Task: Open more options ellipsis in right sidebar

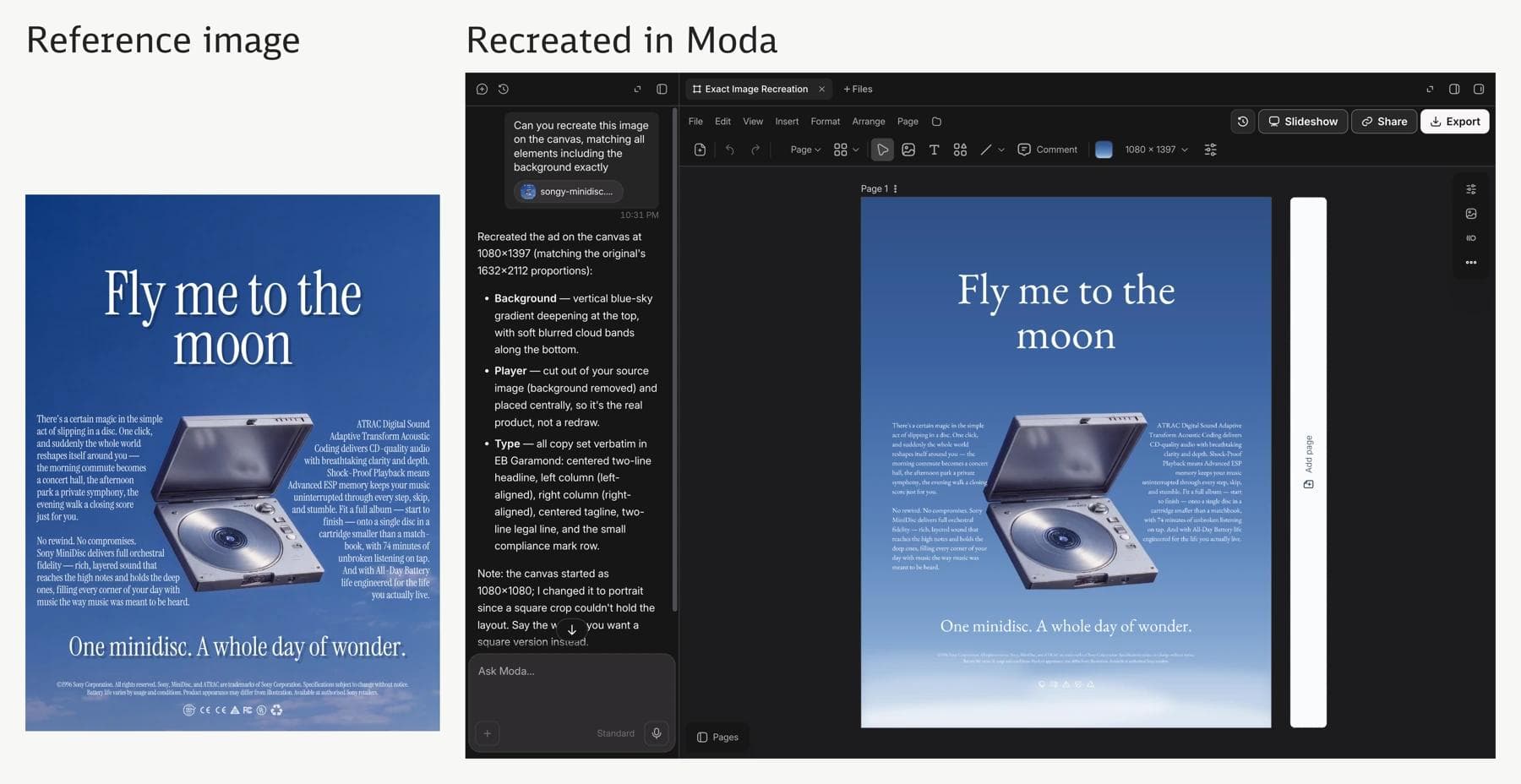Action: pos(1471,263)
